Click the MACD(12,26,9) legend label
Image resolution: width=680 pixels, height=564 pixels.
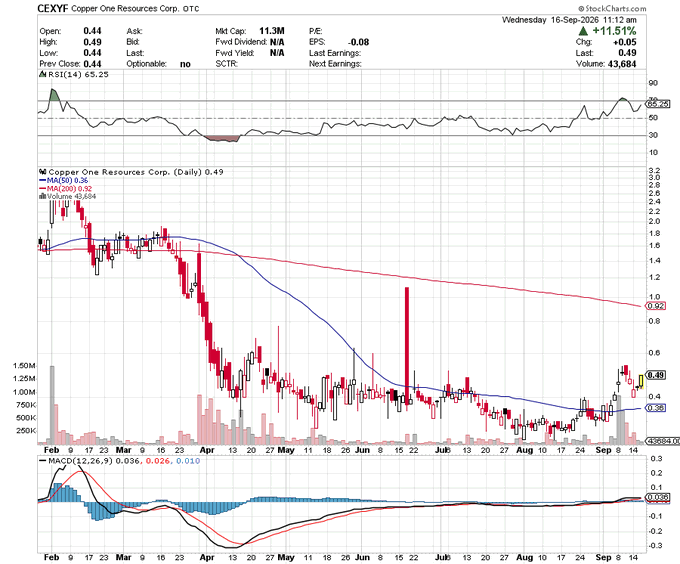click(80, 461)
